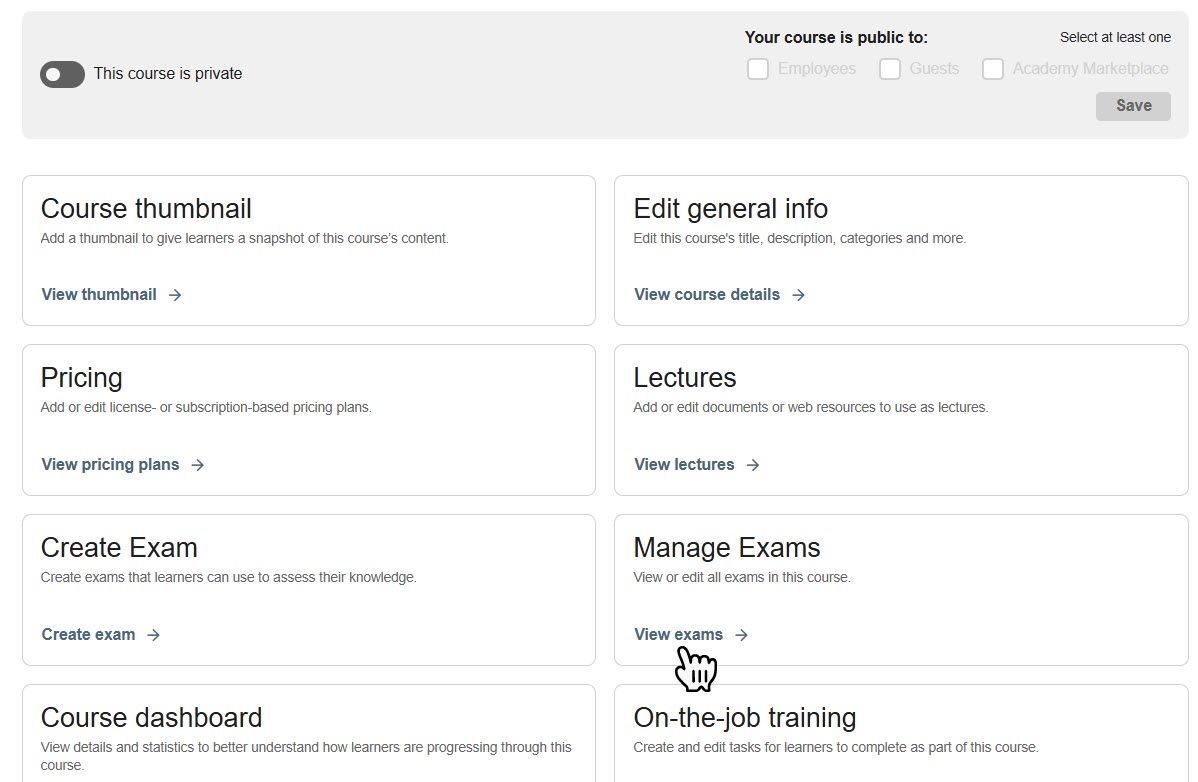Image resolution: width=1198 pixels, height=782 pixels.
Task: Click the Save button
Action: click(1133, 106)
